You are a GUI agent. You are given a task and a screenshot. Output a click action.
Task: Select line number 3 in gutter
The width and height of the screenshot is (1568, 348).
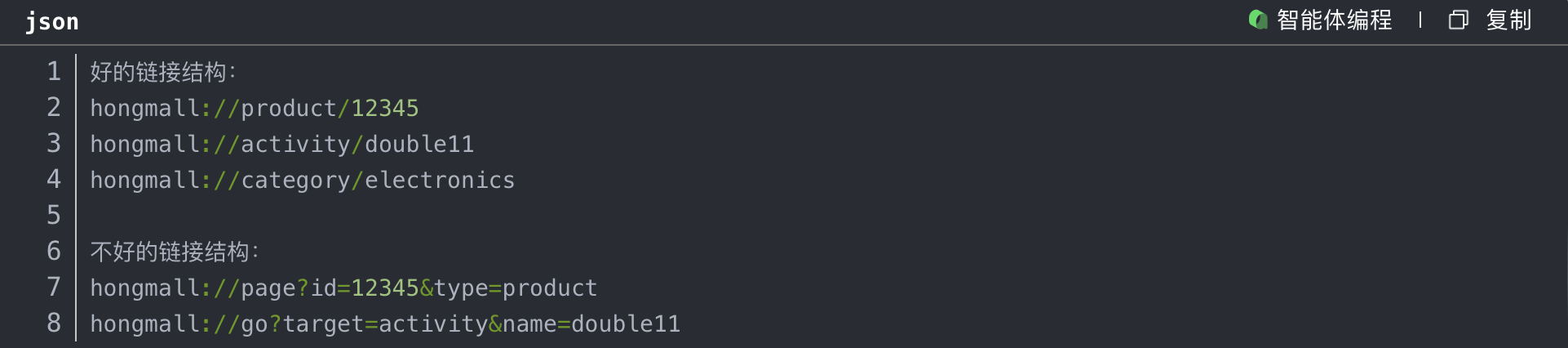coord(54,144)
